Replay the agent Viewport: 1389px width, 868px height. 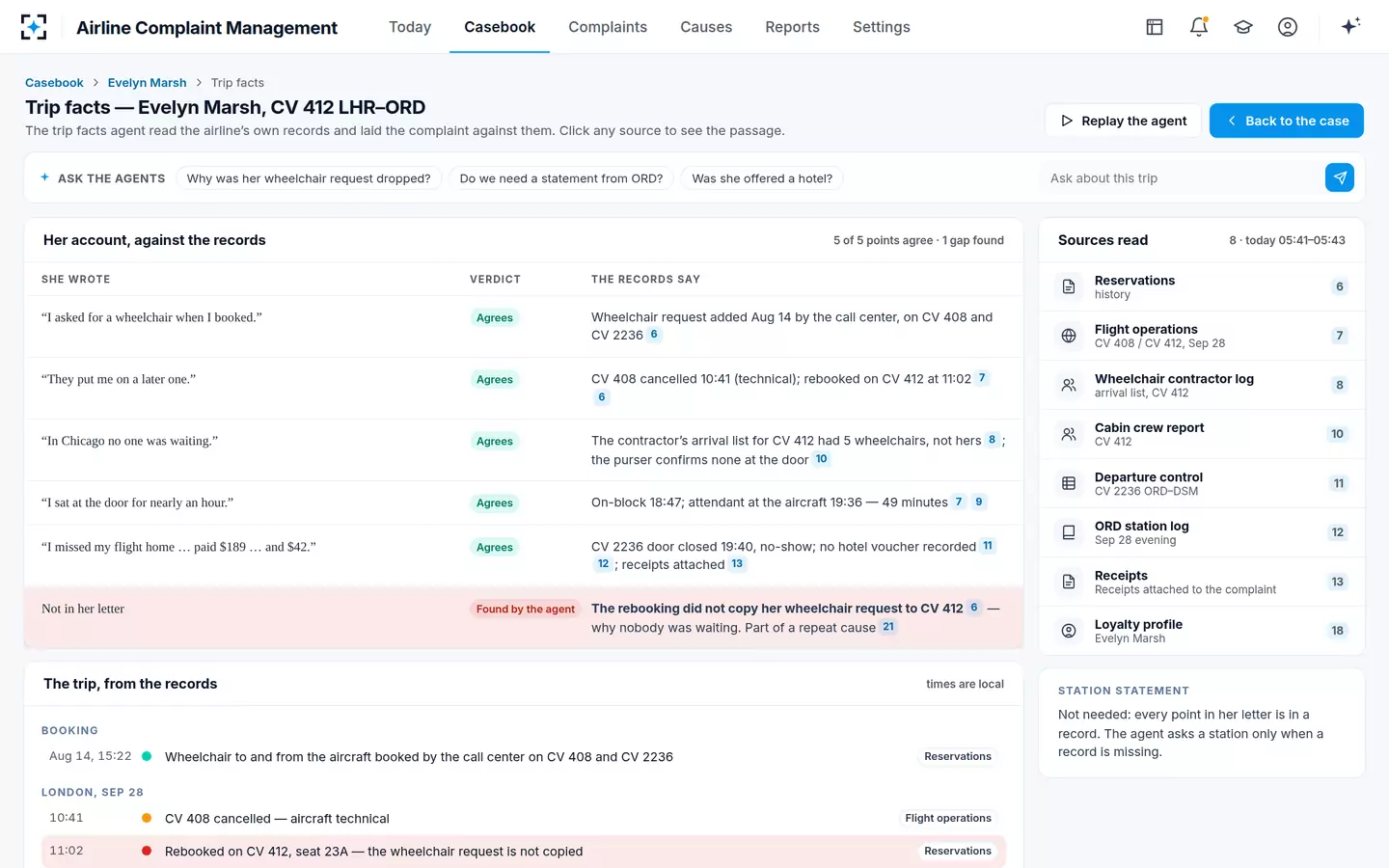(1123, 121)
